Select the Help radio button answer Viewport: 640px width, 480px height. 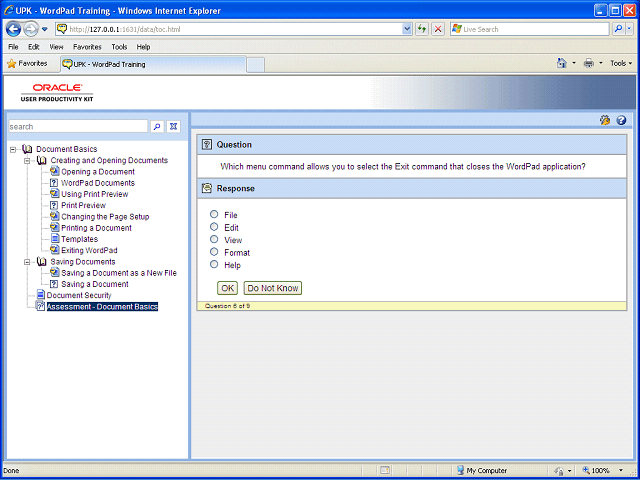(x=214, y=264)
